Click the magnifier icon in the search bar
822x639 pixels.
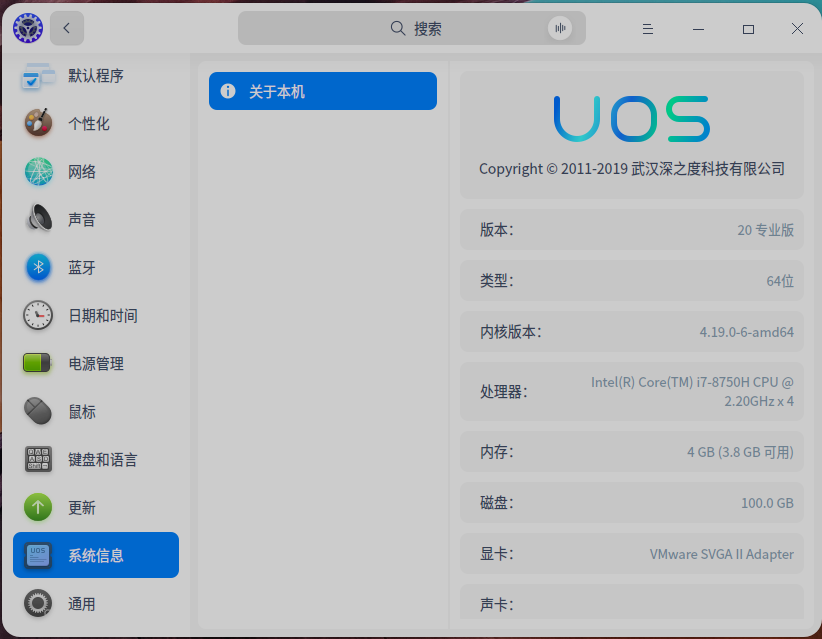pos(398,28)
